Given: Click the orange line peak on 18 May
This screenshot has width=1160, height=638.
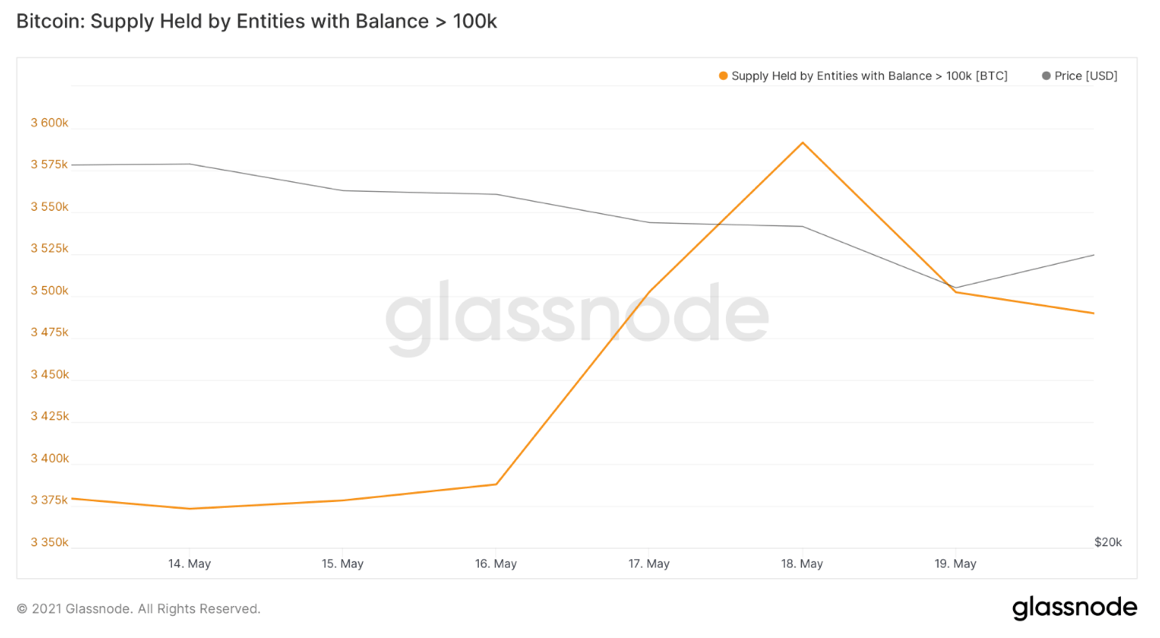Looking at the screenshot, I should [803, 143].
